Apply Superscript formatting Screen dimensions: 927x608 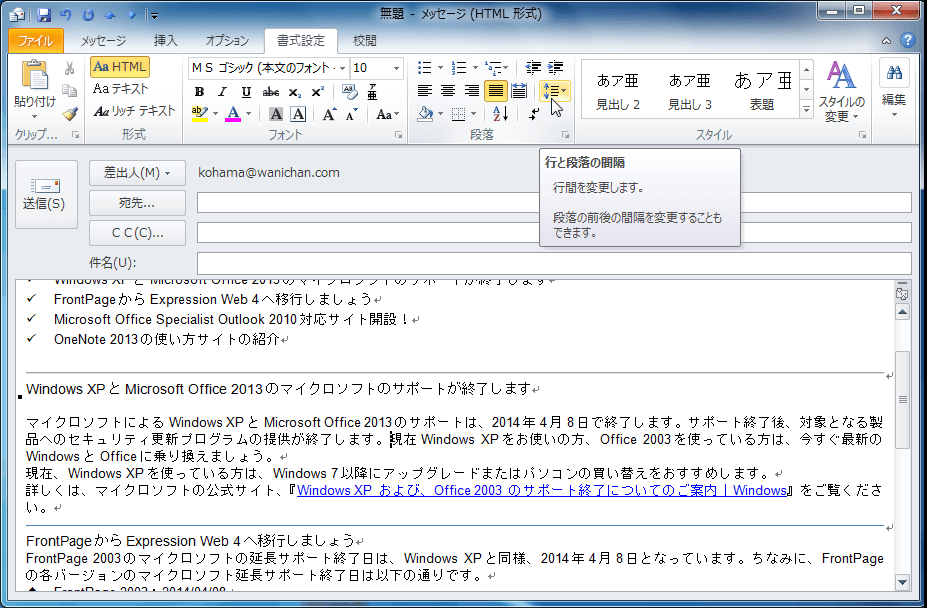pyautogui.click(x=317, y=92)
